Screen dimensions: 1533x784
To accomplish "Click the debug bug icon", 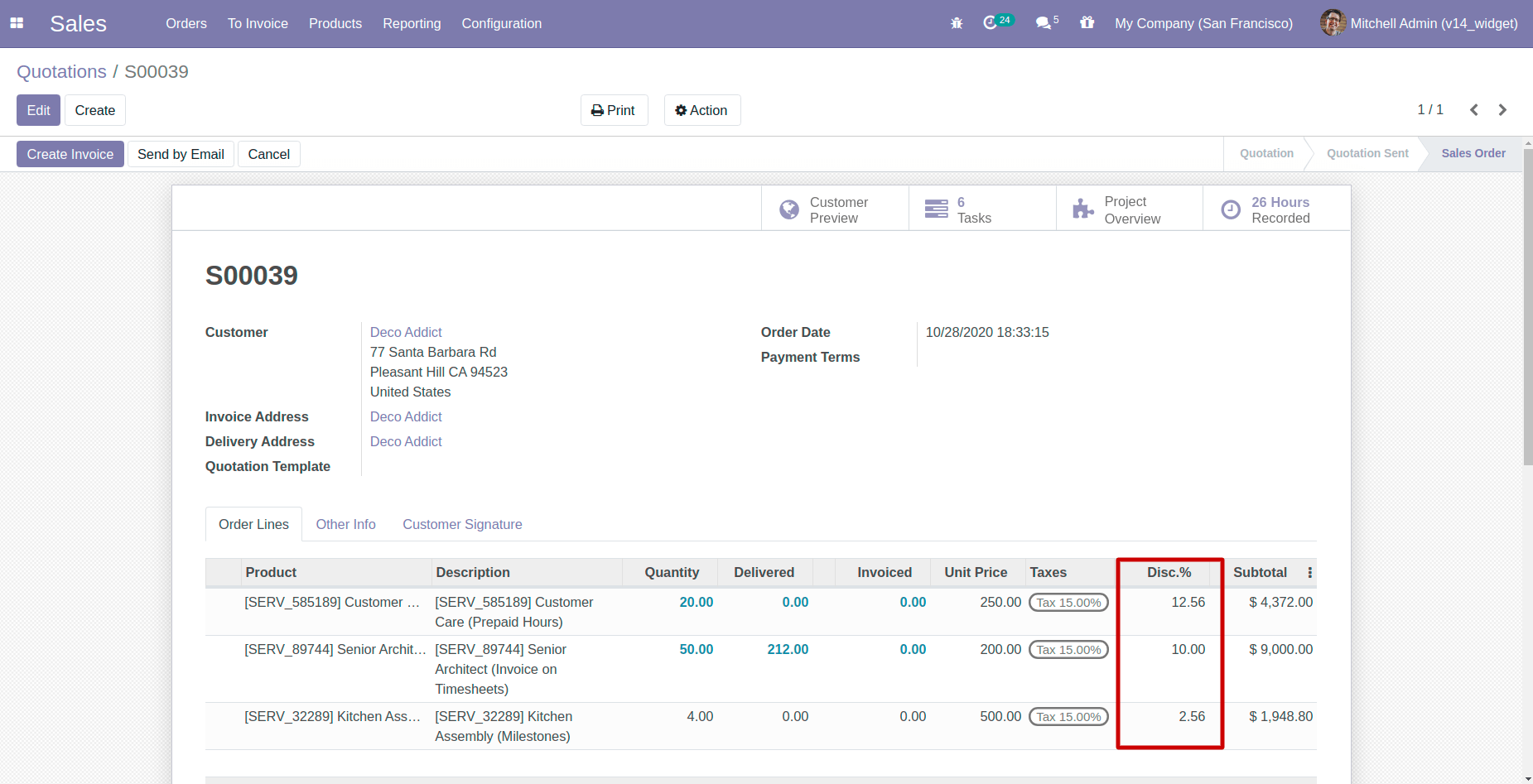I will pyautogui.click(x=957, y=23).
